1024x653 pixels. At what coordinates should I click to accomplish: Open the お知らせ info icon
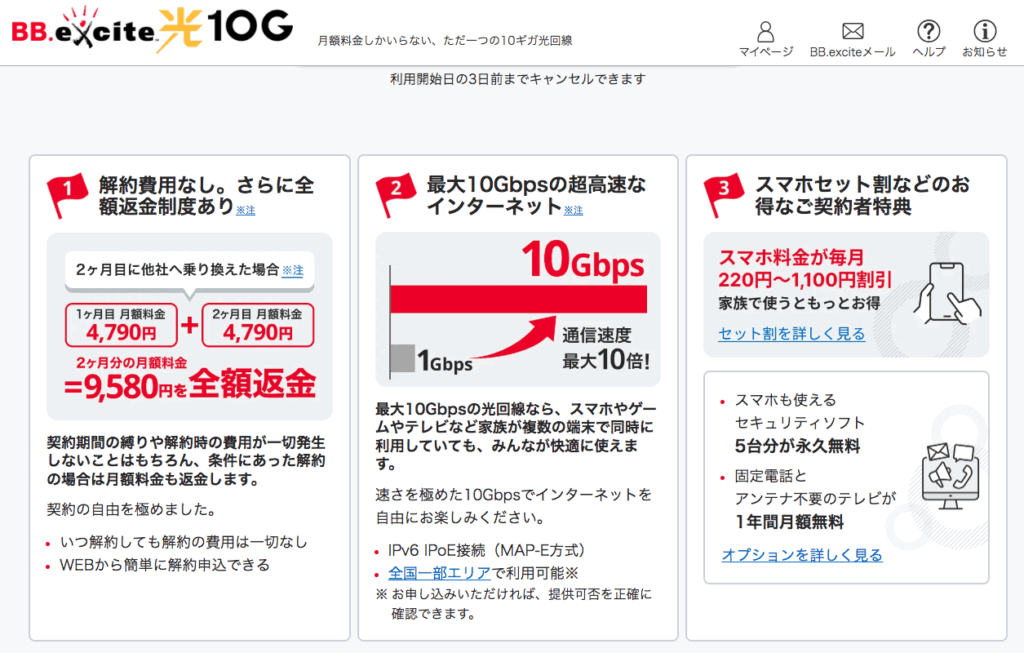tap(985, 31)
